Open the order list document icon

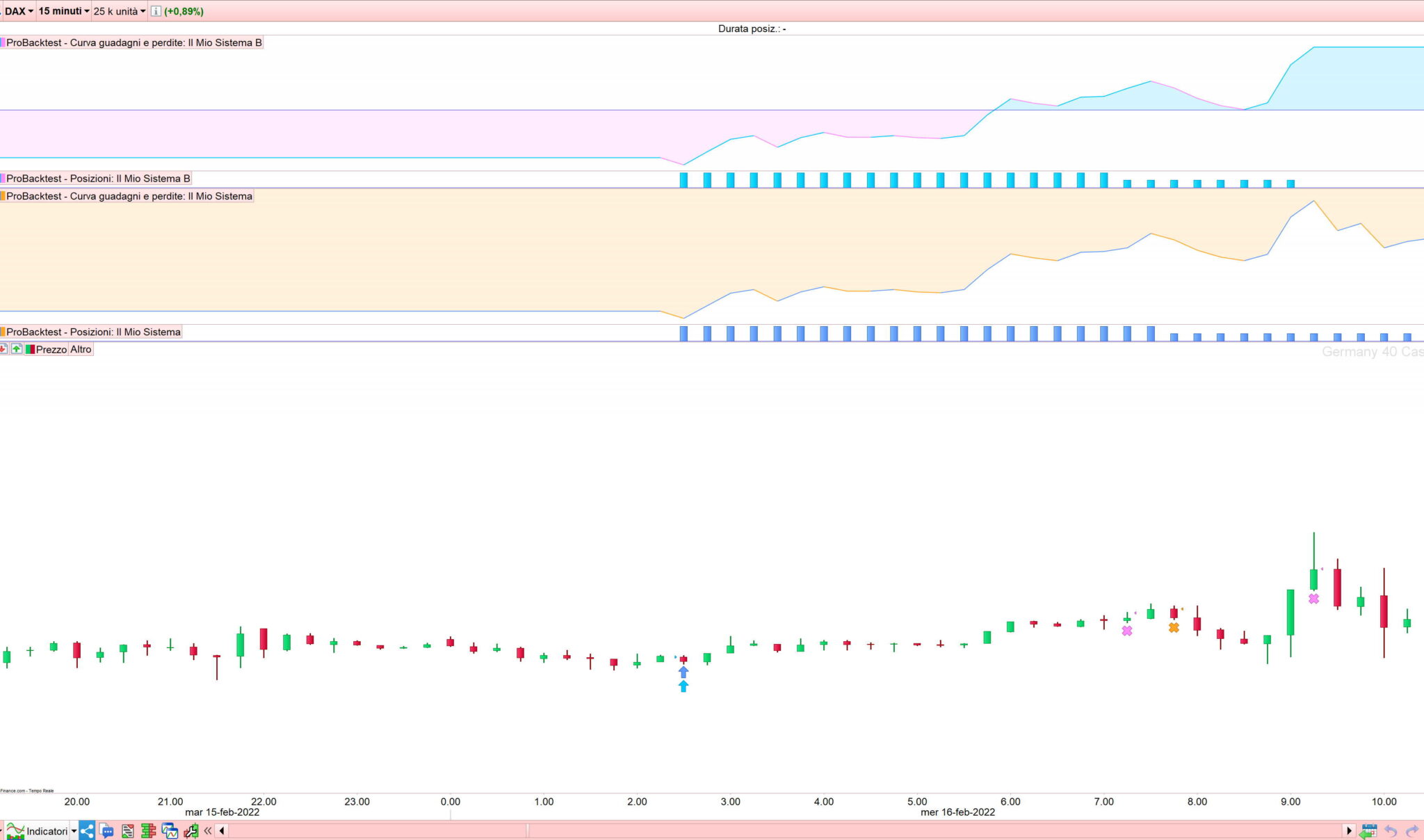(x=127, y=830)
